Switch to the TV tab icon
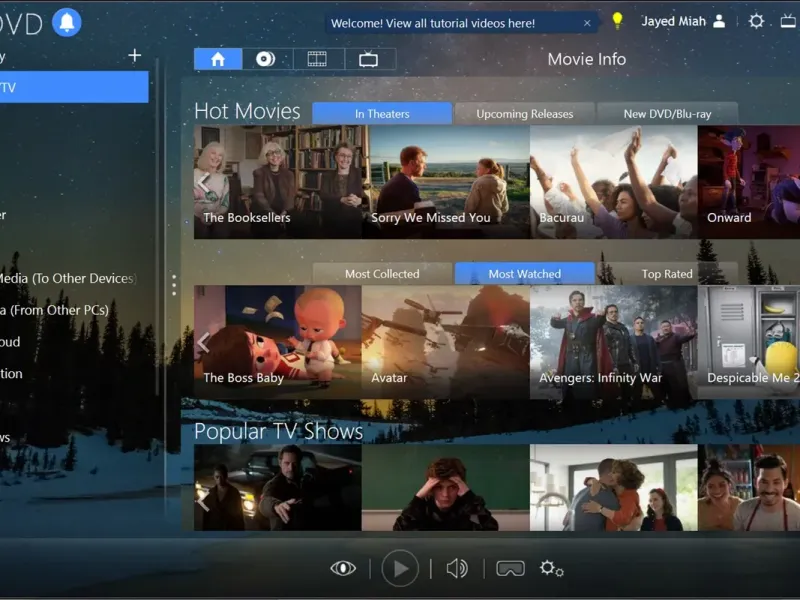 (369, 59)
